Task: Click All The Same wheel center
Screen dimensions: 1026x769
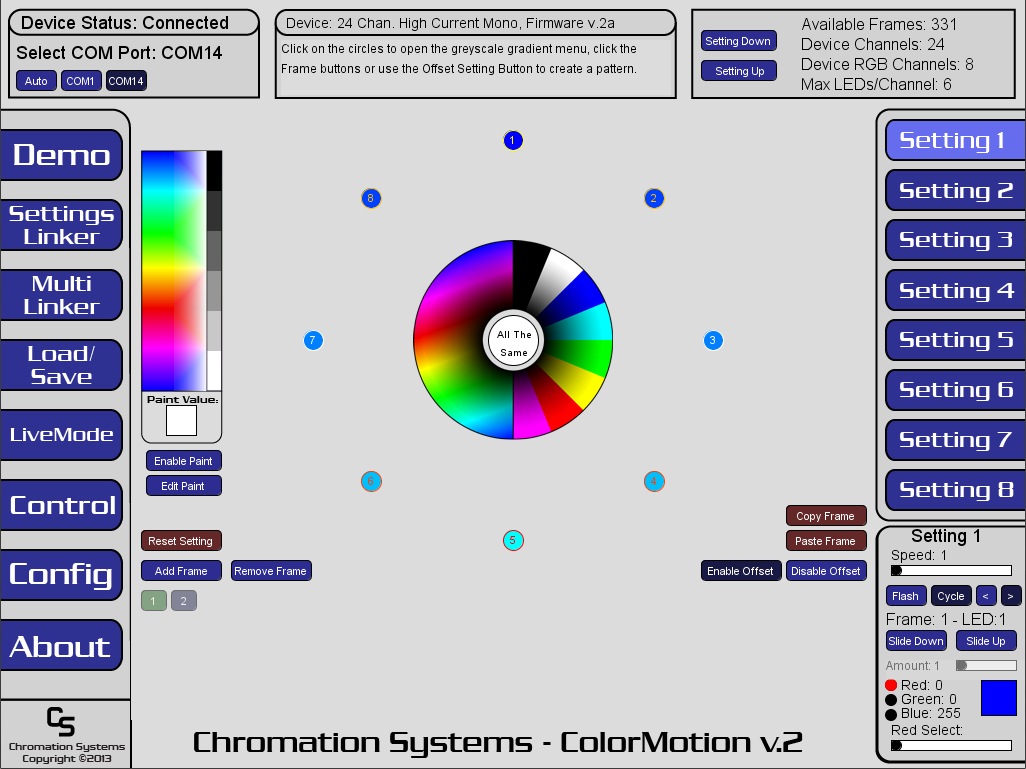Action: point(513,340)
